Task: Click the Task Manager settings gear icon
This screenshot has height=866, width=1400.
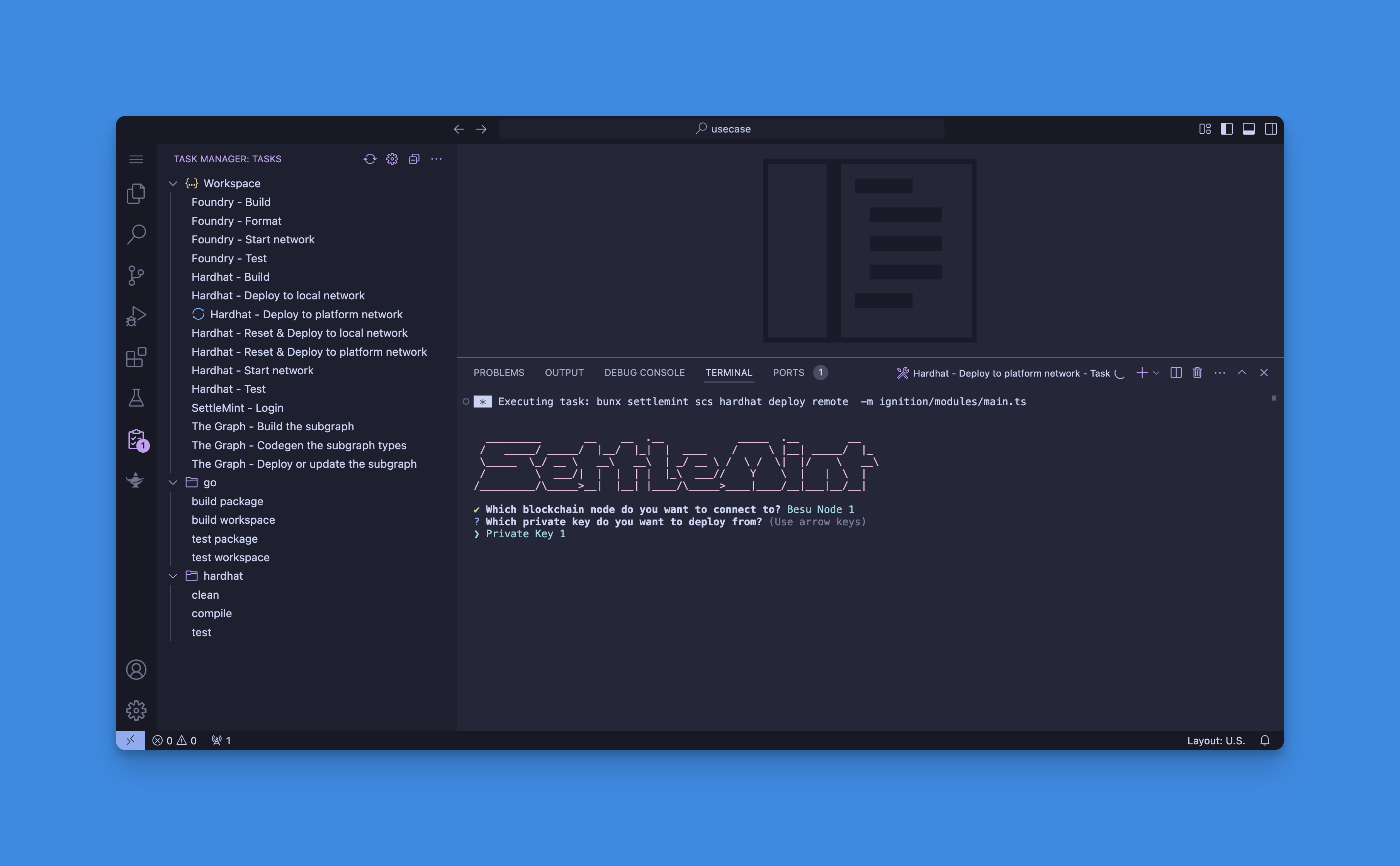Action: coord(394,158)
